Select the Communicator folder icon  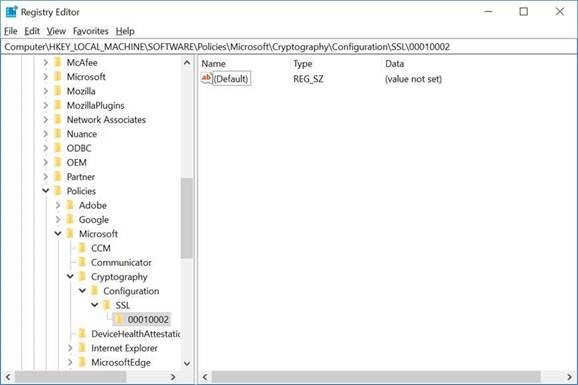[83, 262]
